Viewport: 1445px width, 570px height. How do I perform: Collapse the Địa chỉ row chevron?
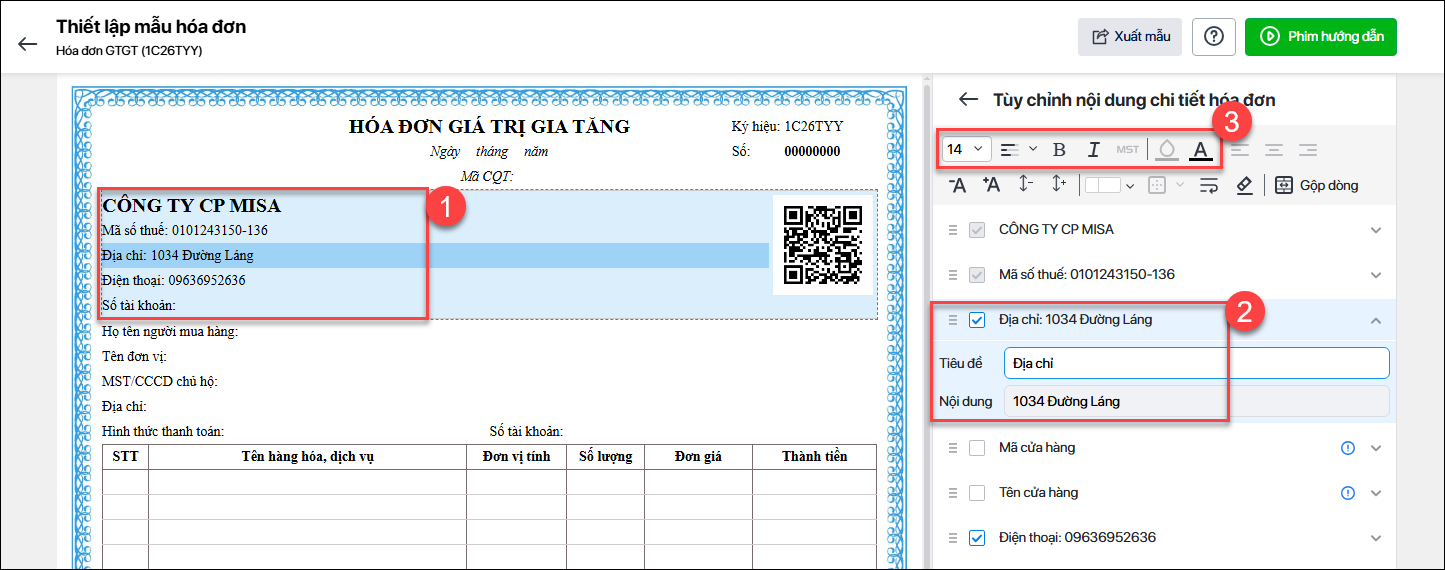coord(1376,320)
